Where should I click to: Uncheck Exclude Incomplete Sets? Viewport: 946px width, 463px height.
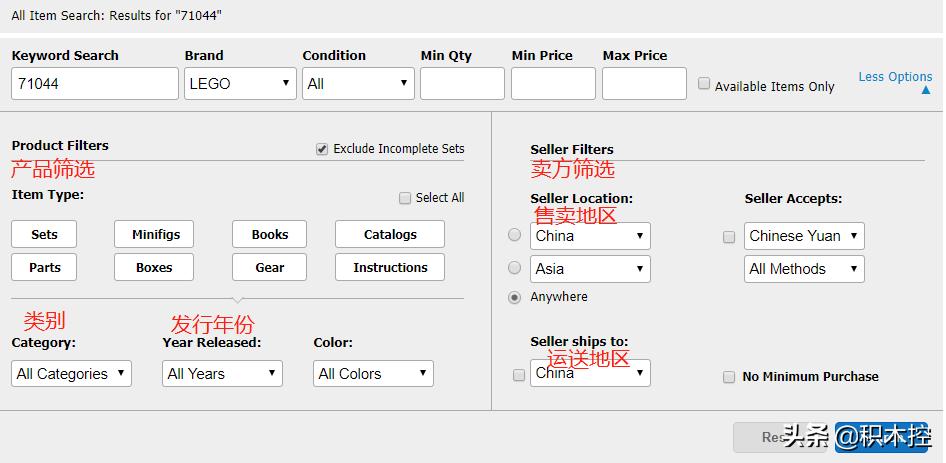322,149
